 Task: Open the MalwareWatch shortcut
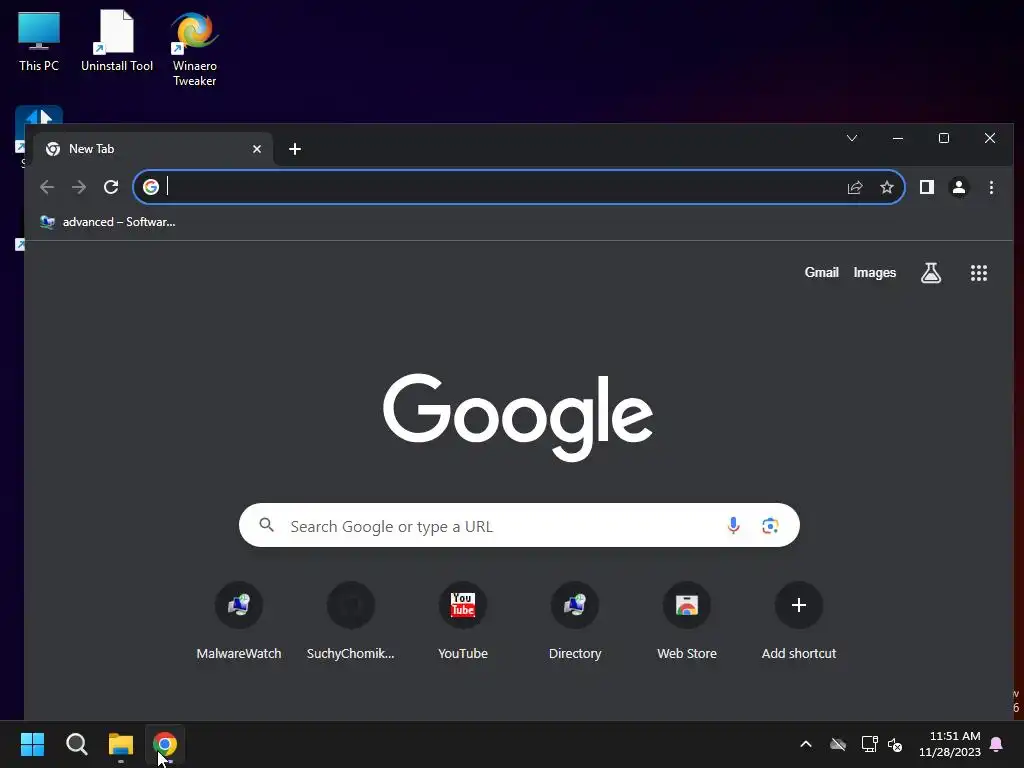point(239,620)
